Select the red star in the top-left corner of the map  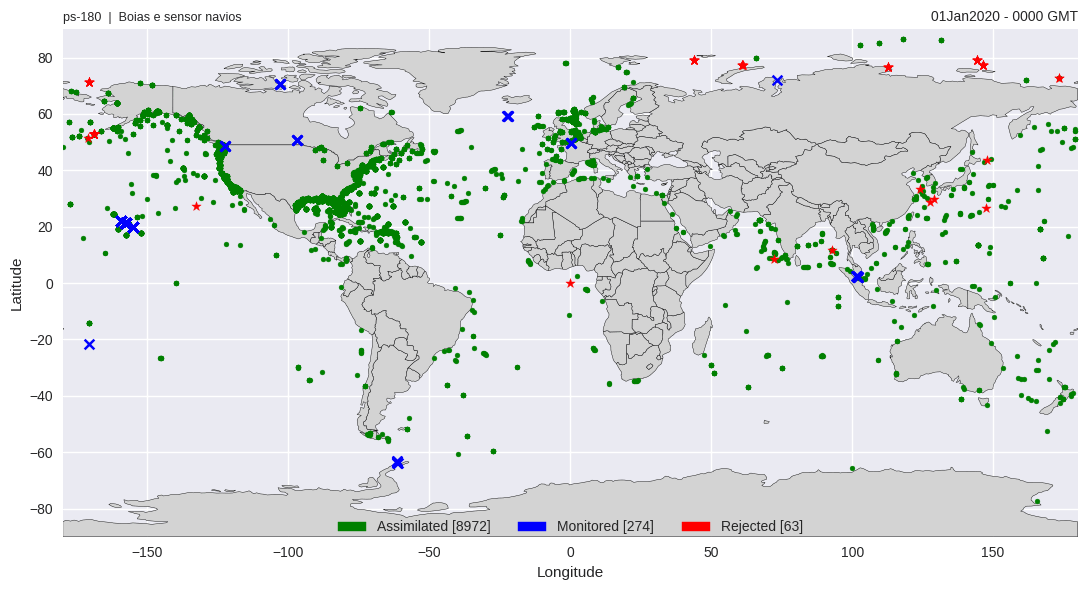(89, 82)
